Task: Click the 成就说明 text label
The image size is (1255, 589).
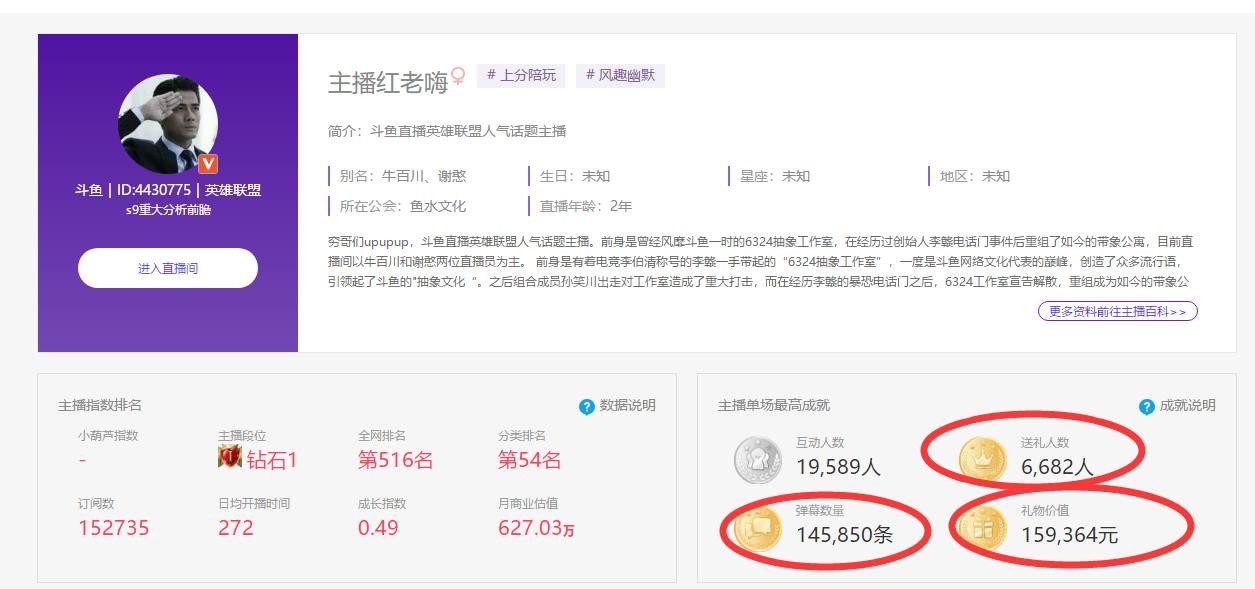Action: point(1187,405)
